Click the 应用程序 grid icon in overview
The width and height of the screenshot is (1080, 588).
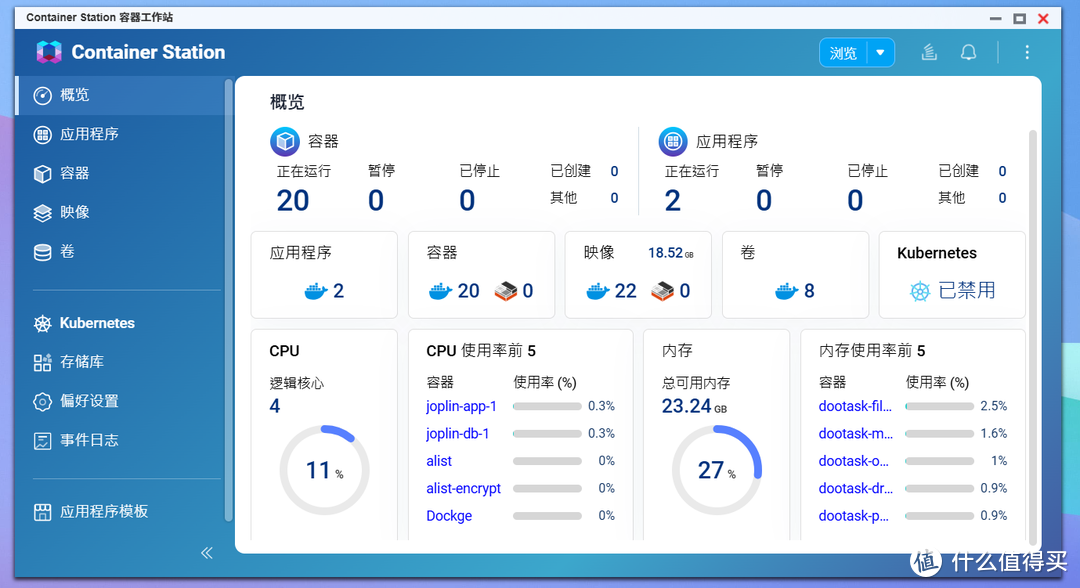pyautogui.click(x=673, y=141)
